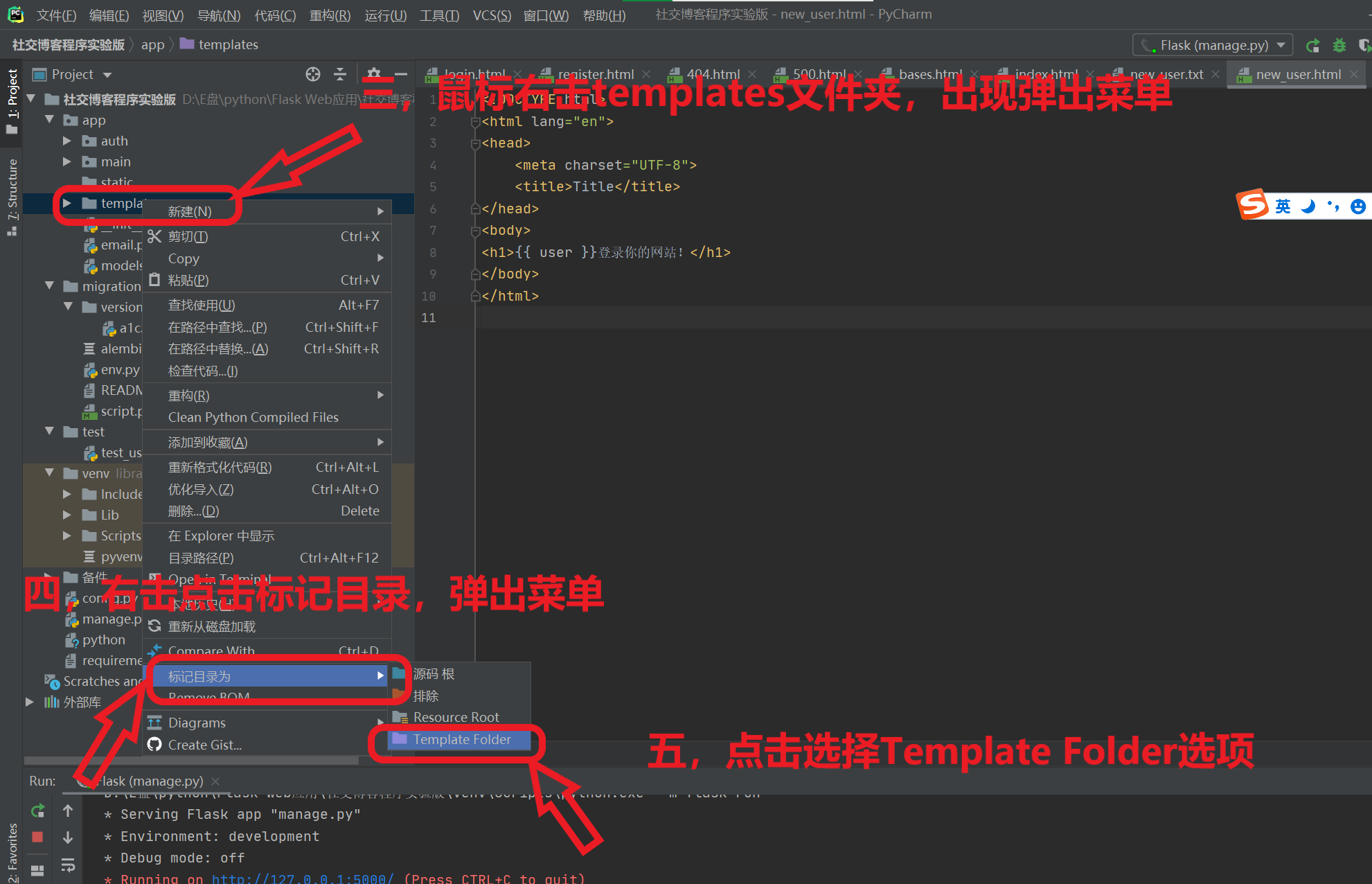The width and height of the screenshot is (1372, 884).
Task: Start debugging with the bug icon
Action: pyautogui.click(x=1339, y=45)
